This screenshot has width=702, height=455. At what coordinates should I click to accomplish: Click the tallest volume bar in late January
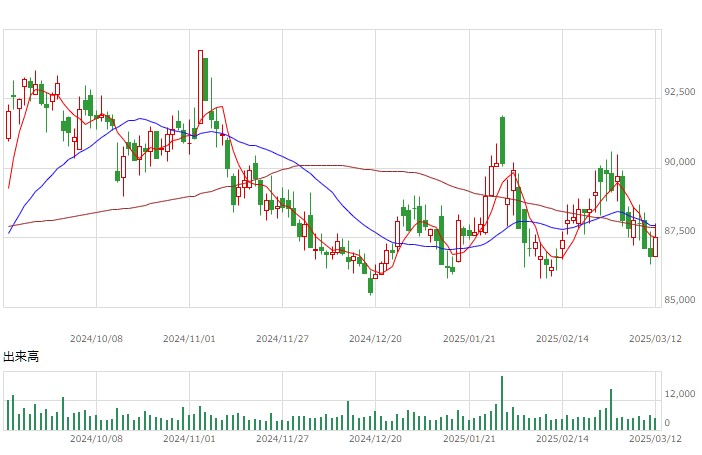502,403
